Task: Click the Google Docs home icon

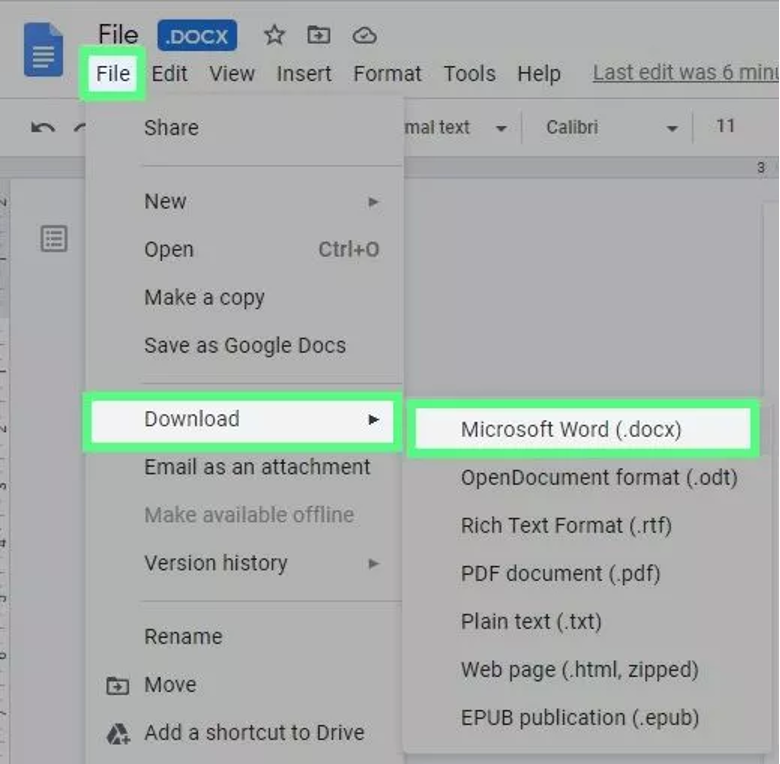Action: tap(43, 49)
